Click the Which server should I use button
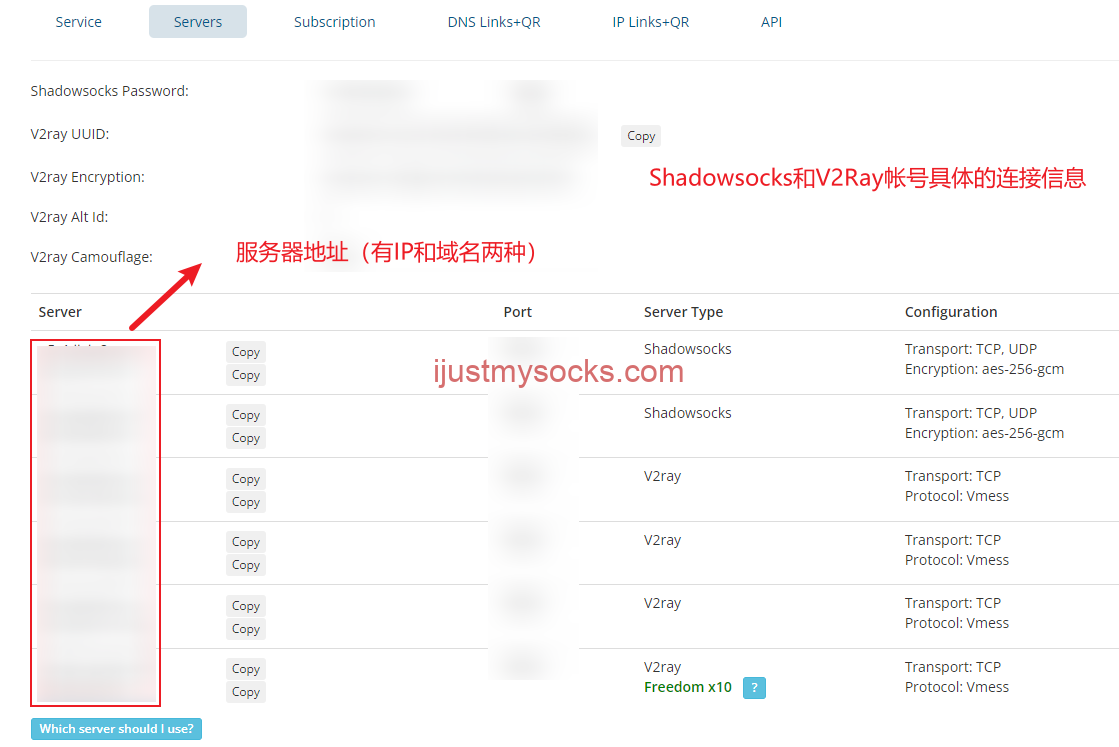This screenshot has height=747, width=1119. point(116,728)
